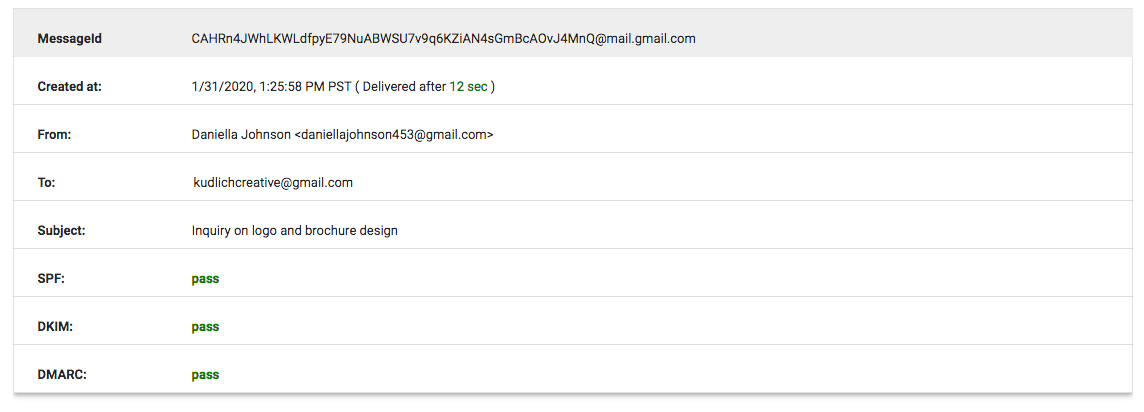Click recipient kudlichcreative@gmail.com

pos(273,183)
